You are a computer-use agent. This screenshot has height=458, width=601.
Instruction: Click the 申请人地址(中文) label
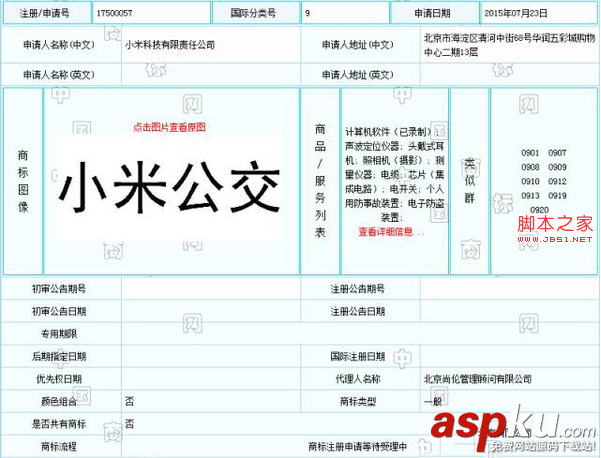click(x=358, y=45)
